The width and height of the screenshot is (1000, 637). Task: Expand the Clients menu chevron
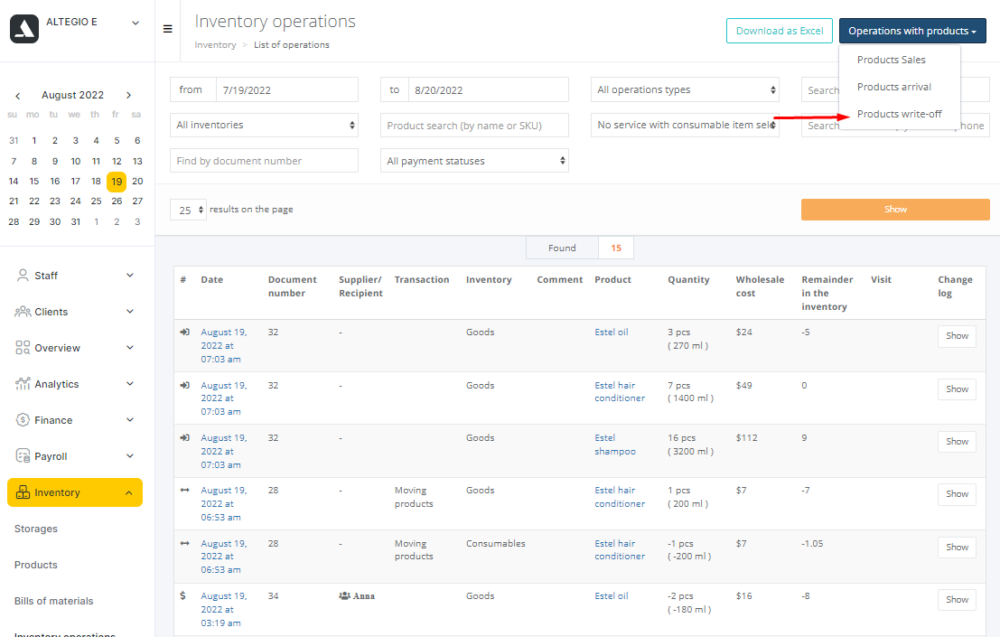[130, 312]
